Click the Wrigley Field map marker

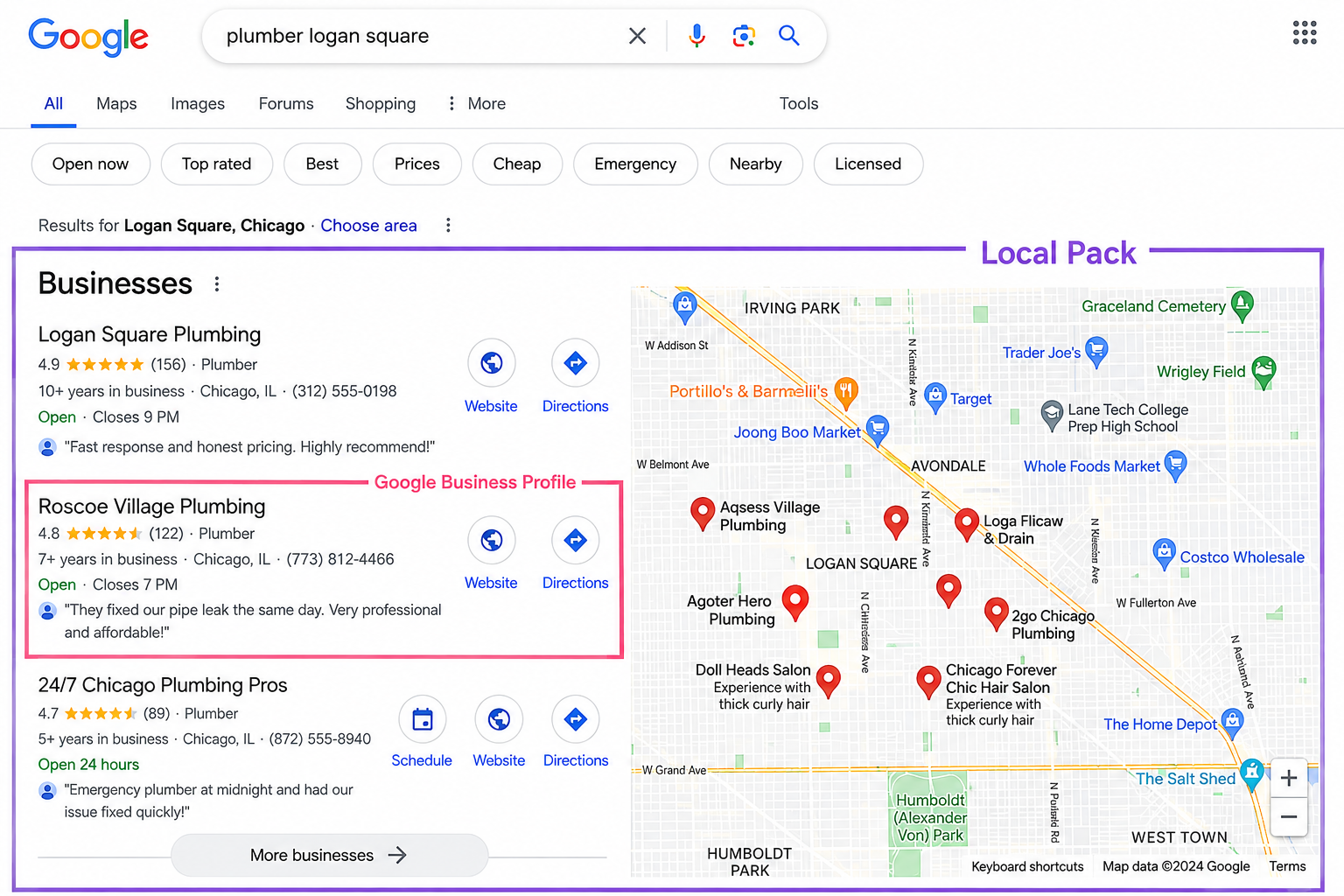point(1263,371)
